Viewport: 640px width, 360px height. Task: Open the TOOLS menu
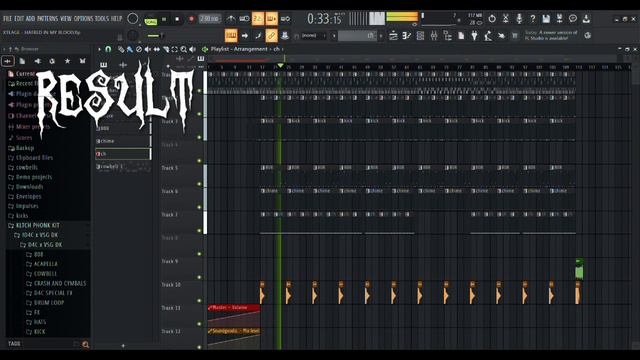pos(102,19)
